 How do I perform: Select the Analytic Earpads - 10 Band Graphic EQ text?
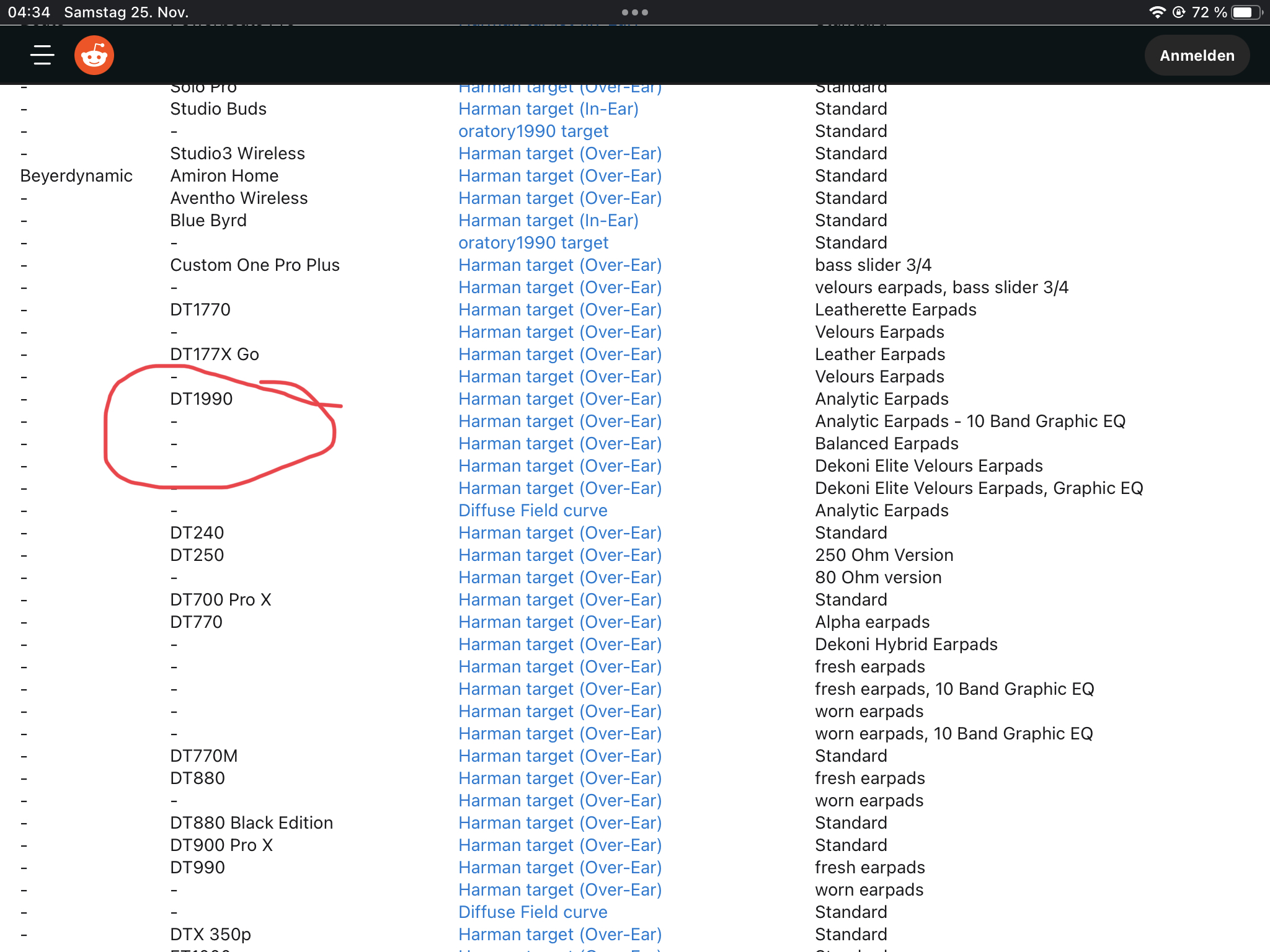tap(970, 421)
